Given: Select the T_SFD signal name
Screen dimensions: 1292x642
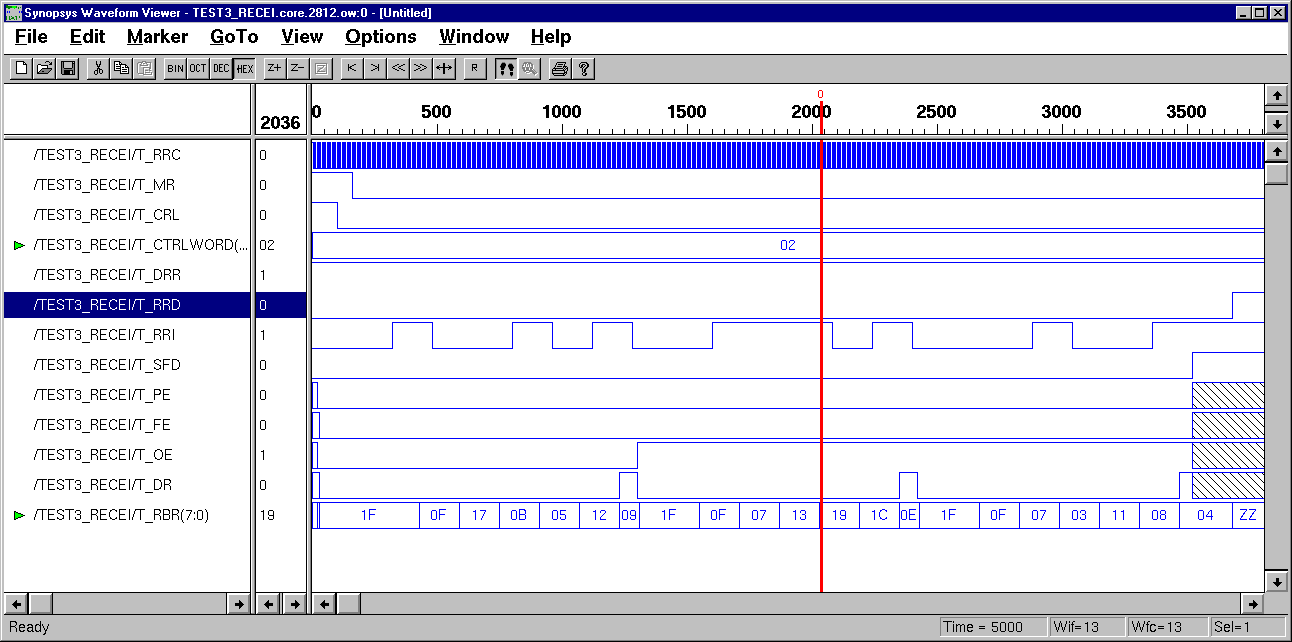Looking at the screenshot, I should [x=107, y=365].
